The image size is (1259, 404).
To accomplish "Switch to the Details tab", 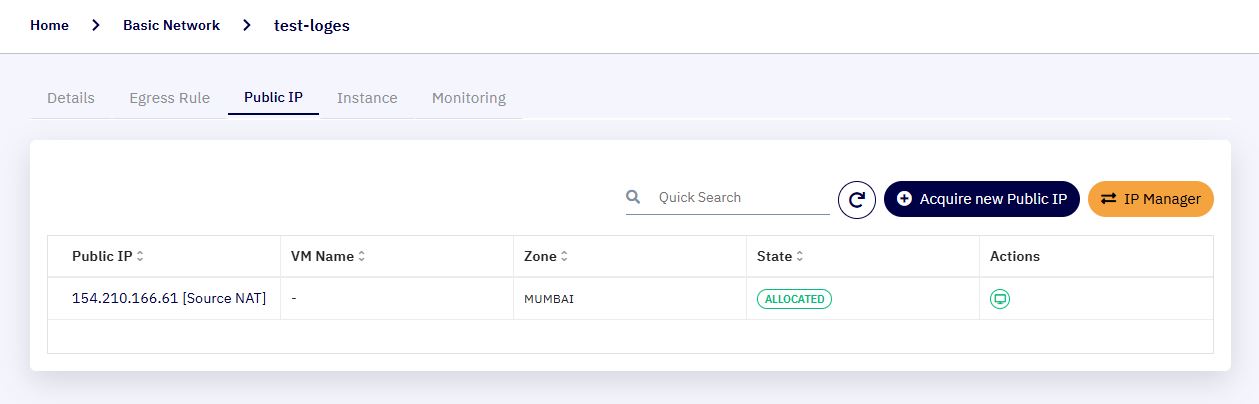I will pos(71,98).
